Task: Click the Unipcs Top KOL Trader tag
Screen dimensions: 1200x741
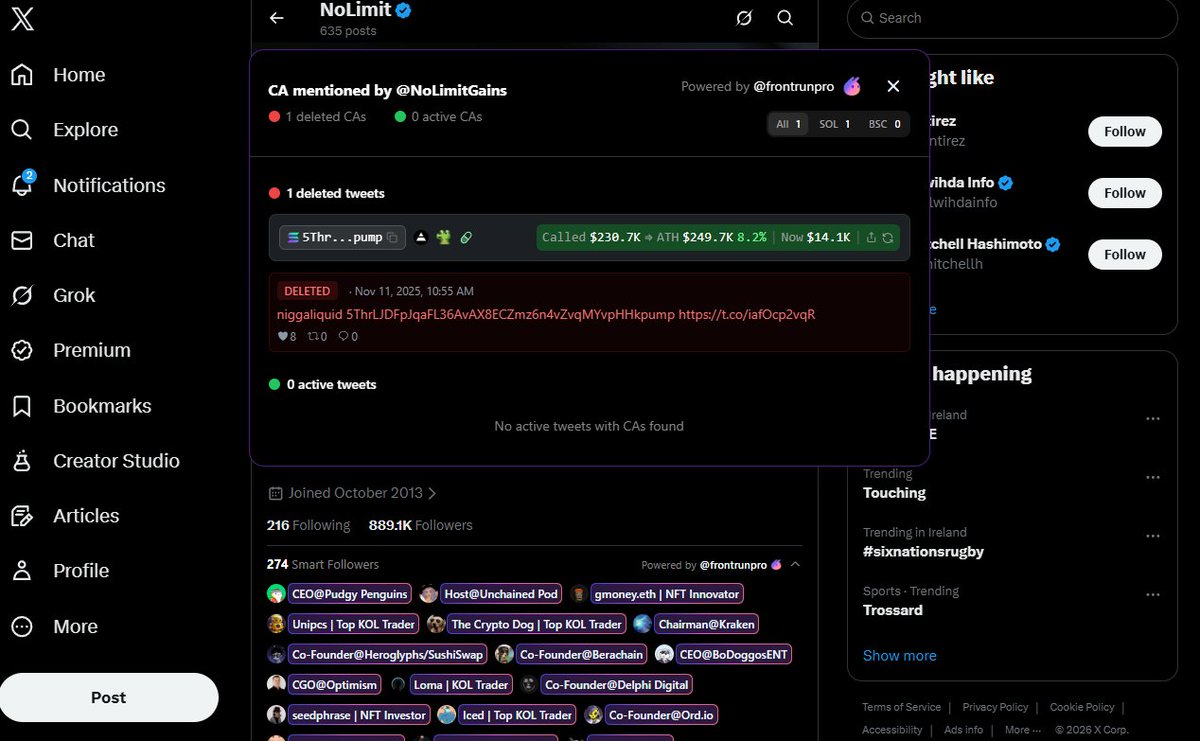Action: pyautogui.click(x=353, y=624)
